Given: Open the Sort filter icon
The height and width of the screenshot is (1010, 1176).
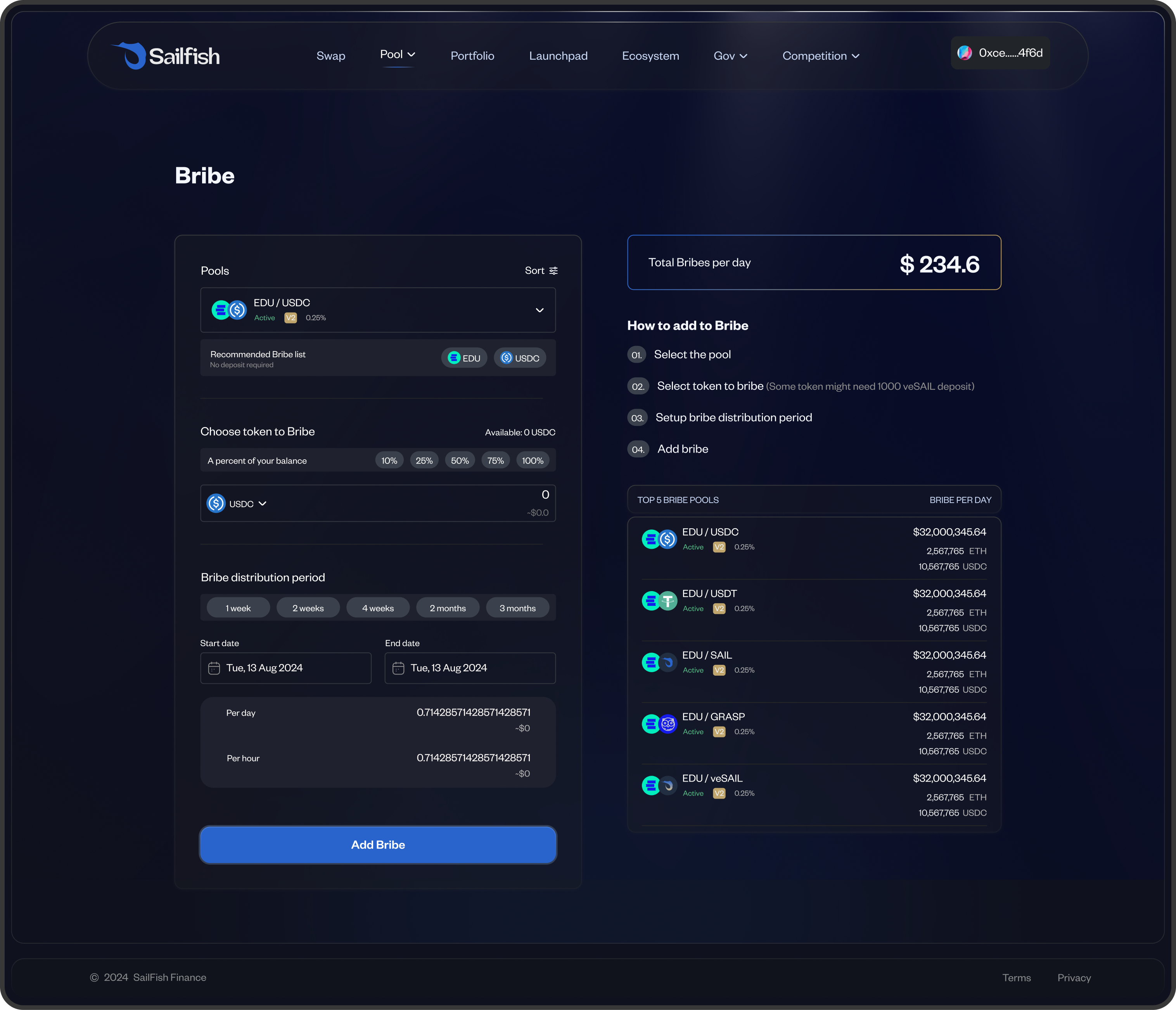Looking at the screenshot, I should (553, 271).
